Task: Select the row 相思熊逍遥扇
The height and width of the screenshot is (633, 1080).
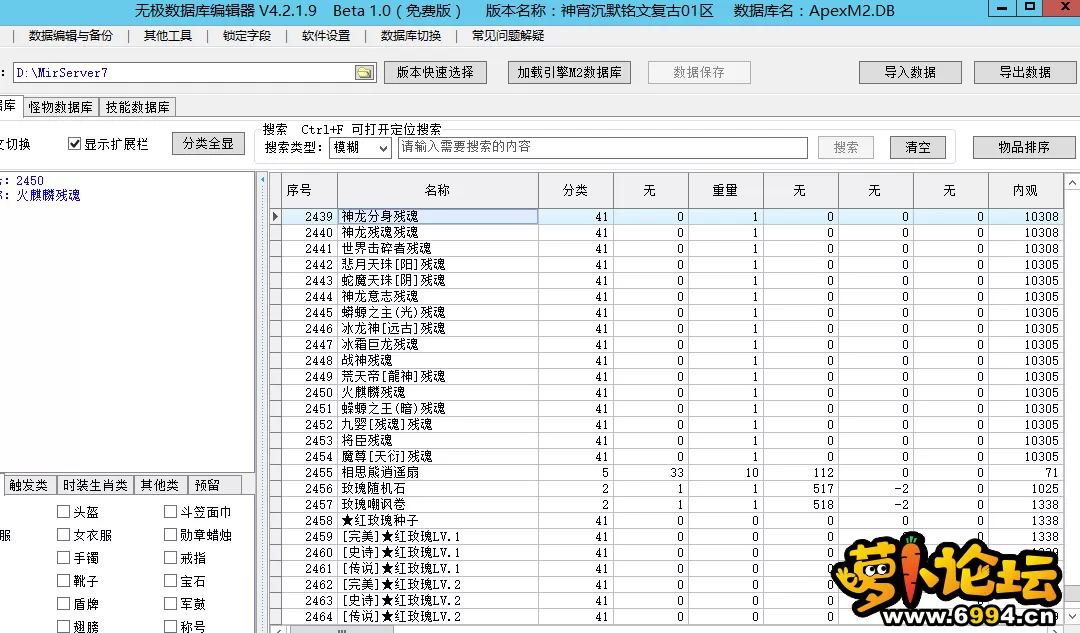Action: [665, 473]
